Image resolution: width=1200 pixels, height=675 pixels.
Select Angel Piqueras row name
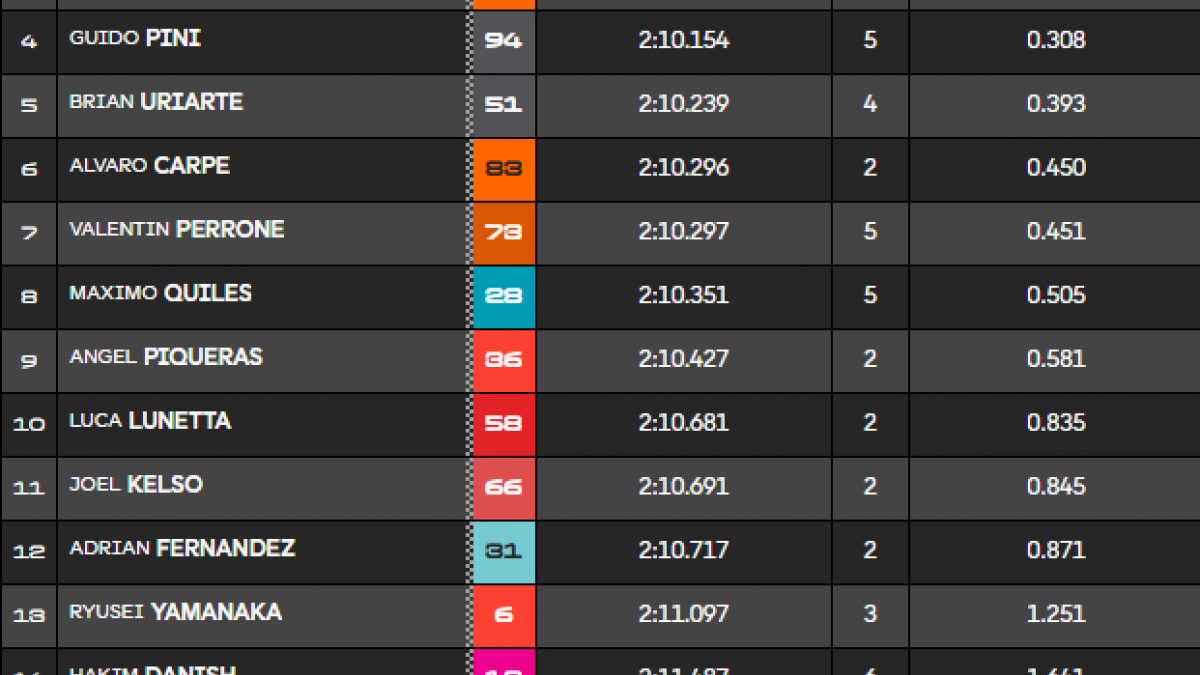[x=166, y=357]
